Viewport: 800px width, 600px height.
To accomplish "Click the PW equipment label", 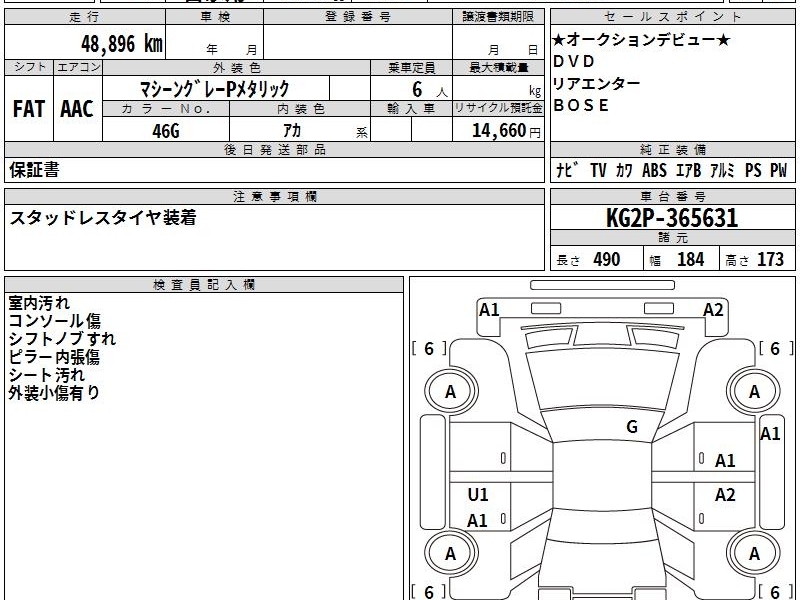I will tap(779, 170).
